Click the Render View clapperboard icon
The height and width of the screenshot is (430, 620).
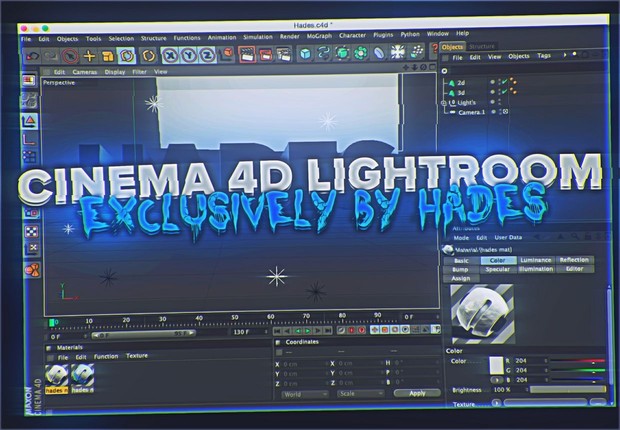point(247,55)
